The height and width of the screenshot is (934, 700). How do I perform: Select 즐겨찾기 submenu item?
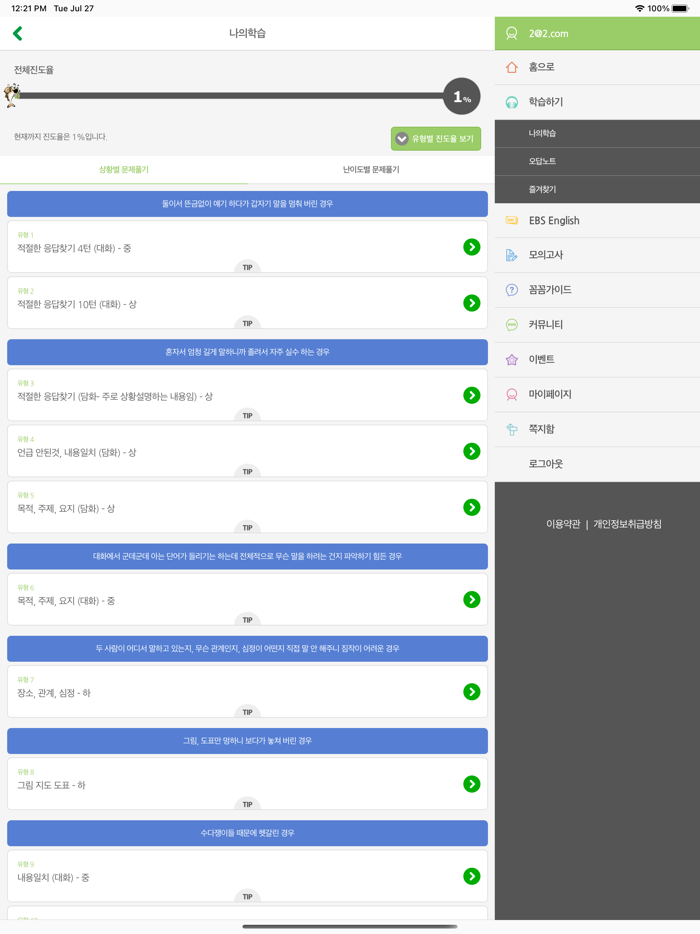point(597,189)
